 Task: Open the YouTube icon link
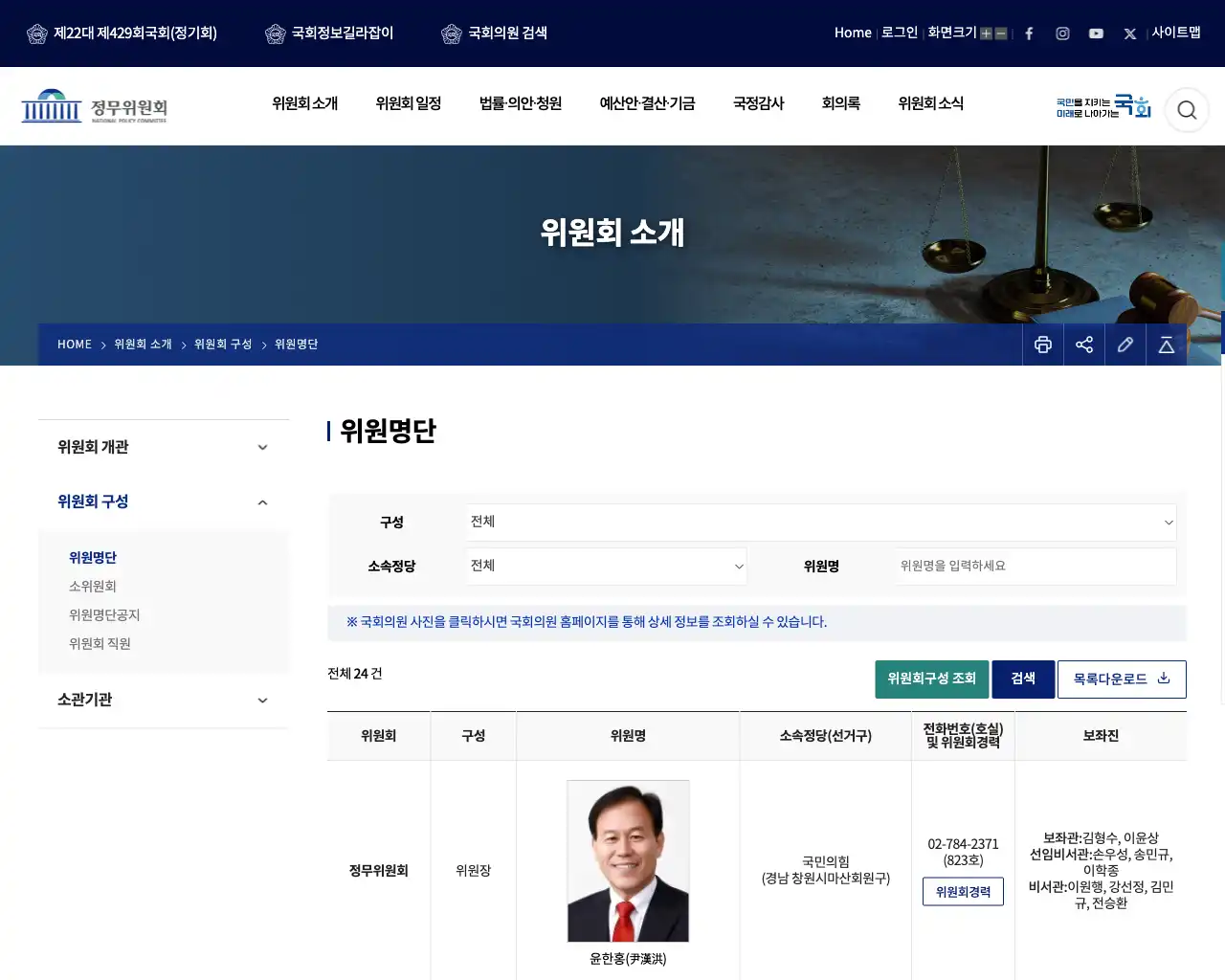(x=1096, y=33)
